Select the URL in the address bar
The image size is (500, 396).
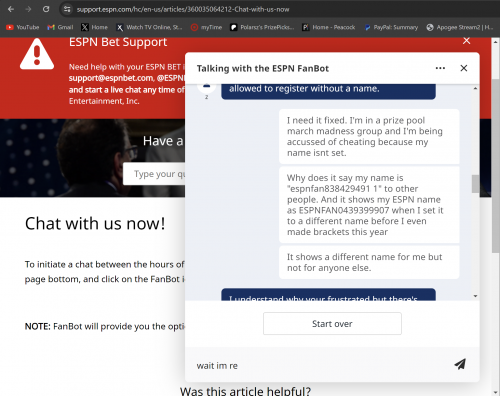tap(183, 9)
